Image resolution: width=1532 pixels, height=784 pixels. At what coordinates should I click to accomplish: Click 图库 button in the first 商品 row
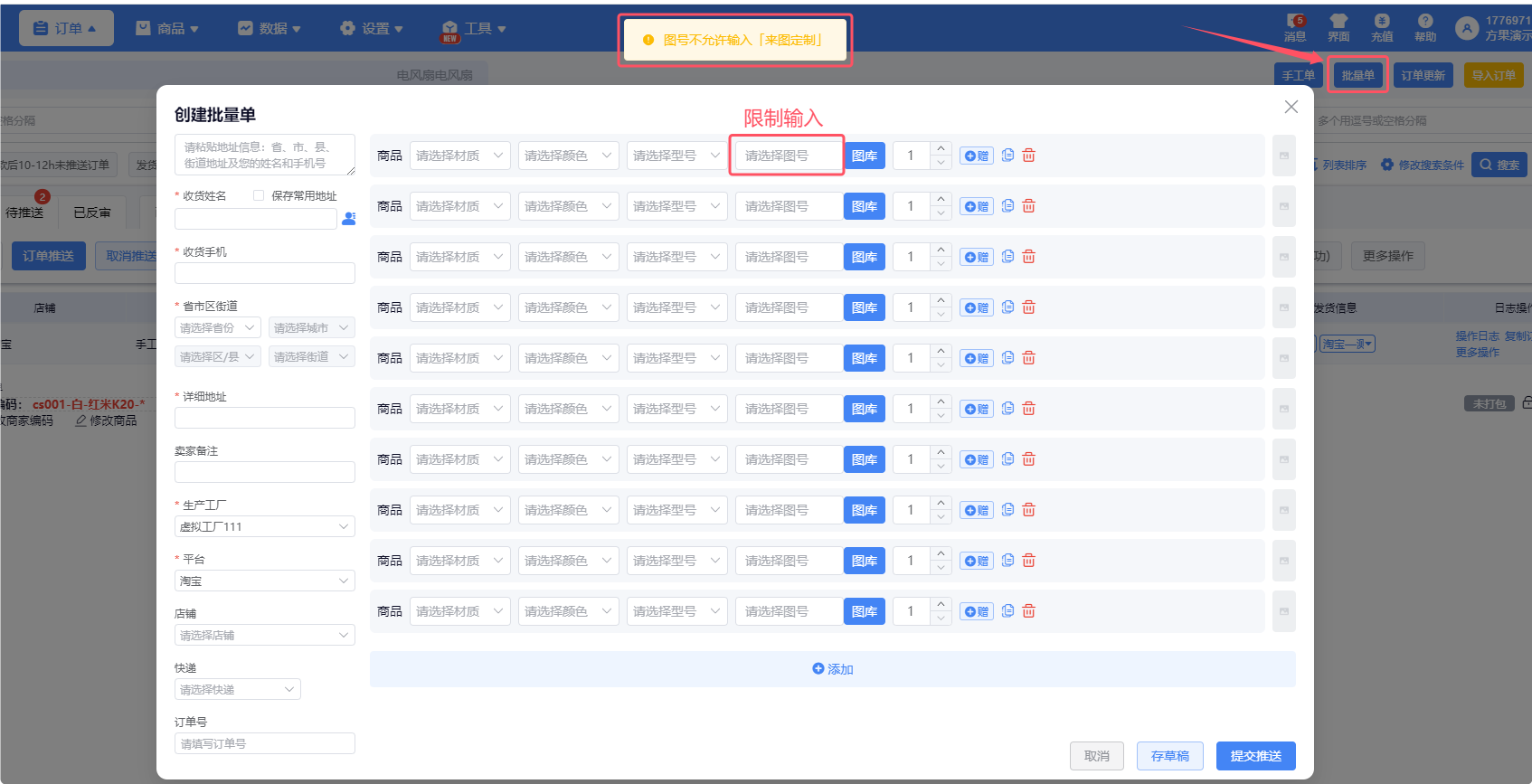coord(865,156)
